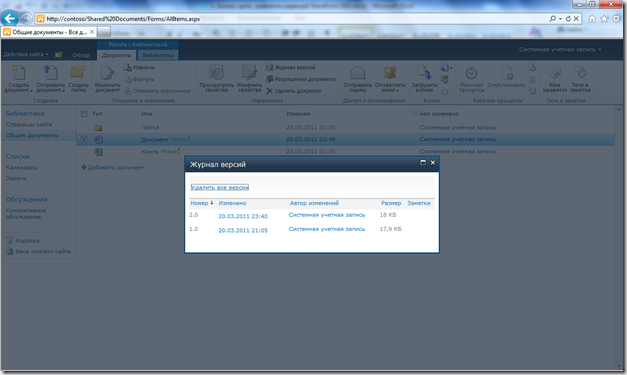Click the browser Back arrow button
Viewport: 627px width, 375px height.
coord(10,18)
